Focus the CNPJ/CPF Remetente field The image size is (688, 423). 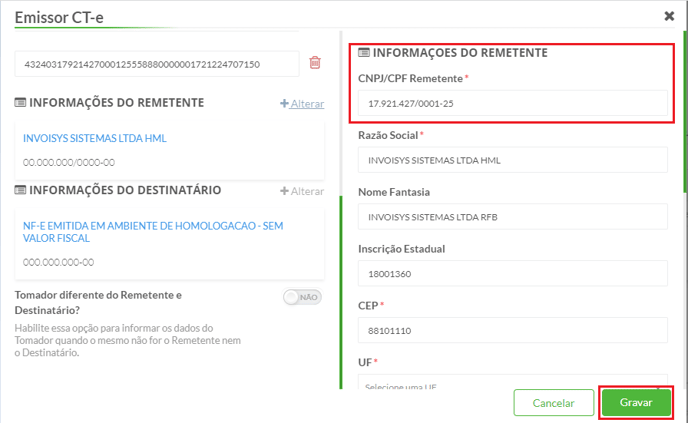512,103
